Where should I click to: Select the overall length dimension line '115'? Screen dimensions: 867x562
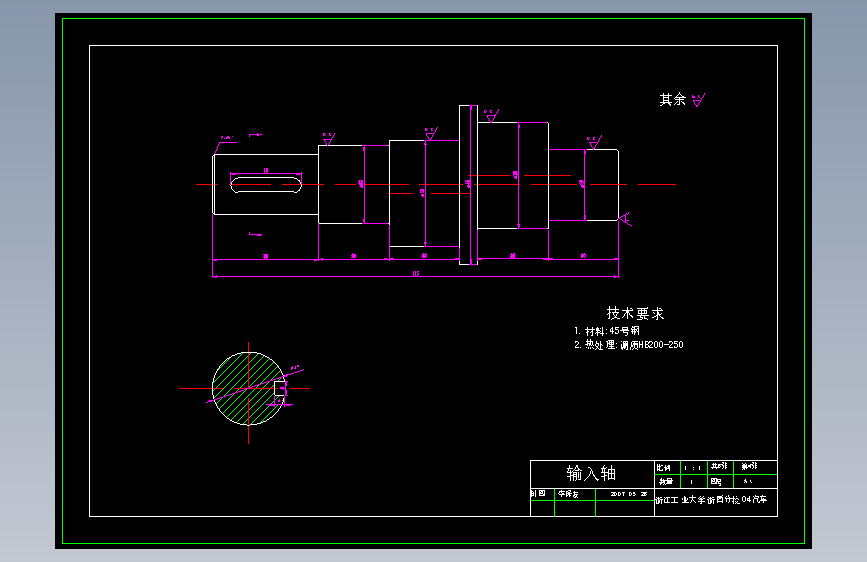415,275
